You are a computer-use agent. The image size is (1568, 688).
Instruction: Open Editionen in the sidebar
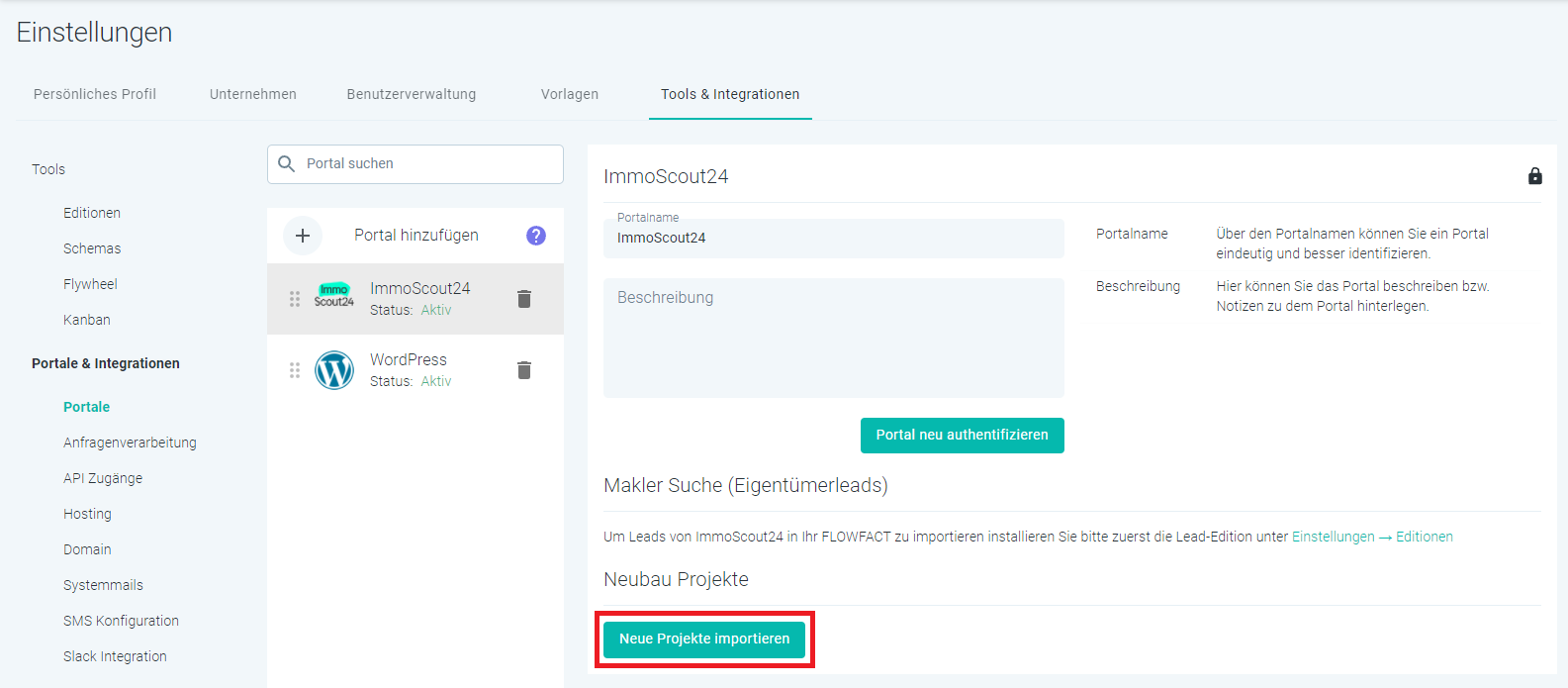tap(92, 213)
